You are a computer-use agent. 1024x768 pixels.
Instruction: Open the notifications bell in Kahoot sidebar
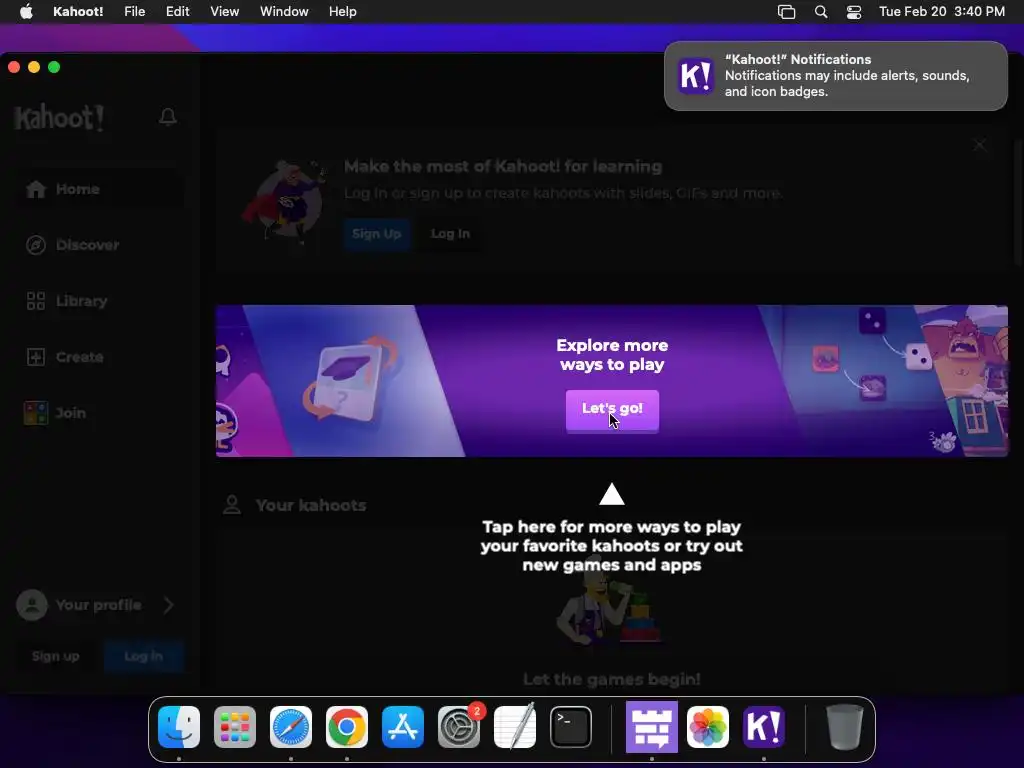point(168,117)
